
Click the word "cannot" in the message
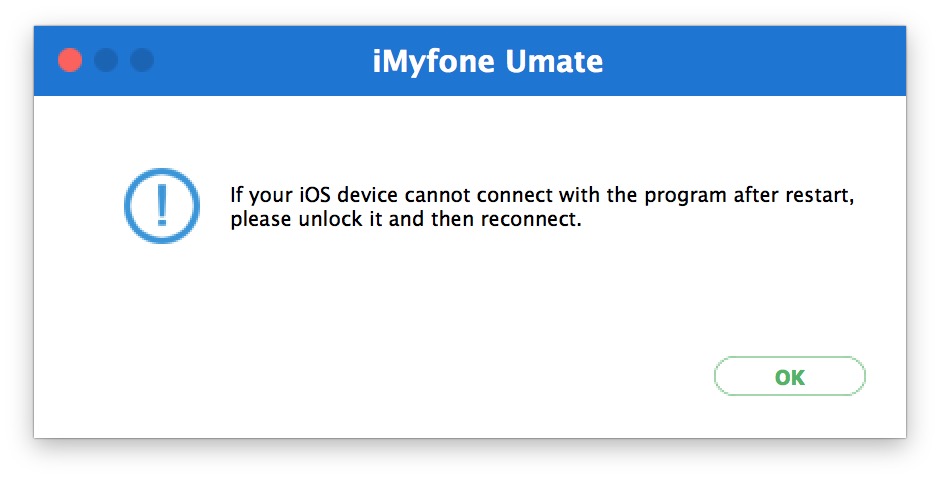pos(423,194)
